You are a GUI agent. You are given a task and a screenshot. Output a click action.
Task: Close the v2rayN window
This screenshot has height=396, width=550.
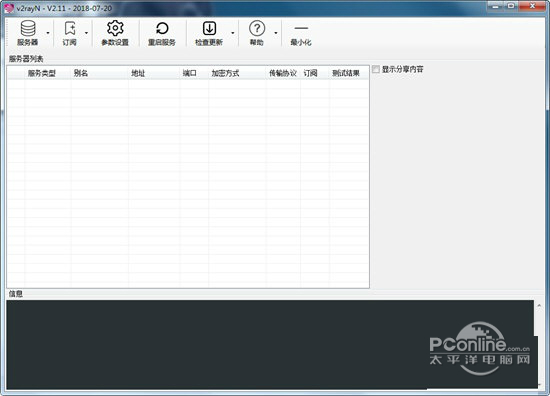[532, 6]
